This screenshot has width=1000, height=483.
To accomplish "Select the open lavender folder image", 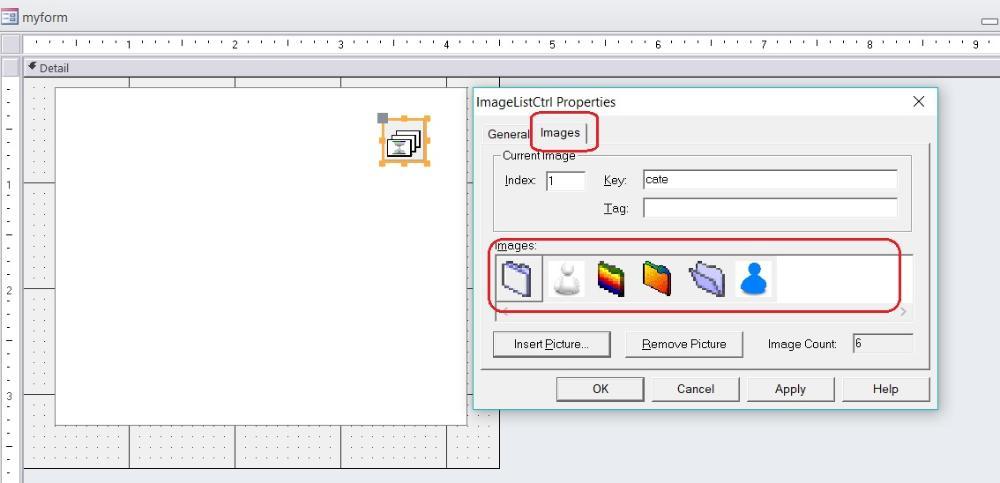I will (707, 279).
